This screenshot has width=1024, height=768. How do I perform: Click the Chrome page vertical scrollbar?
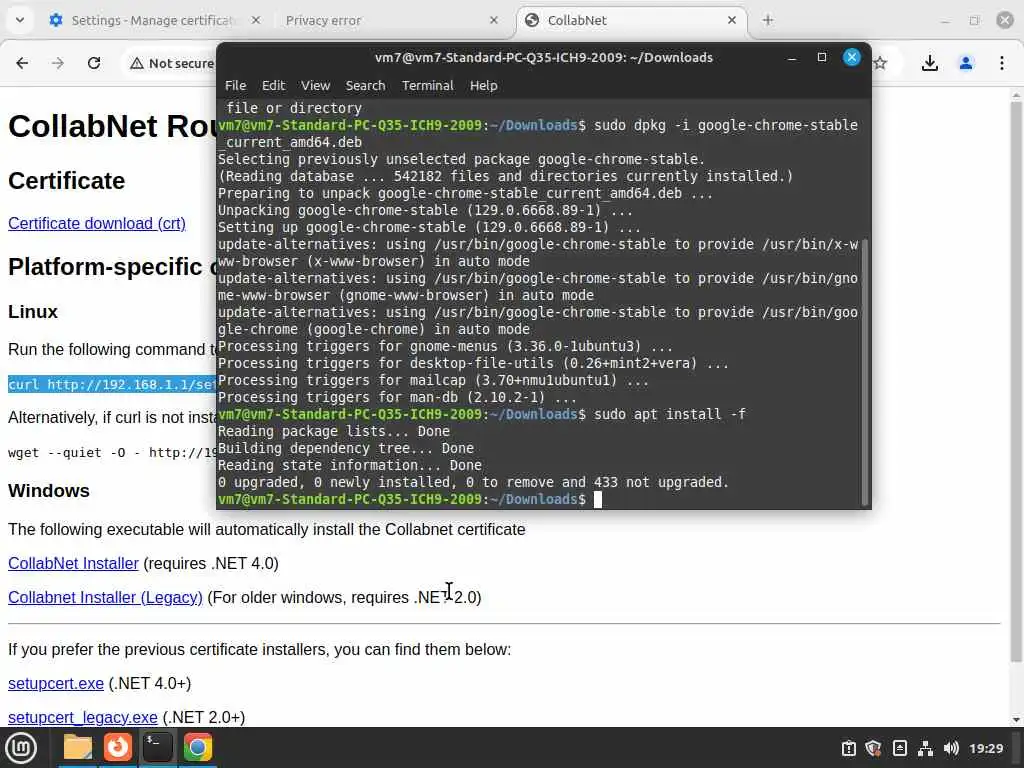[1016, 382]
